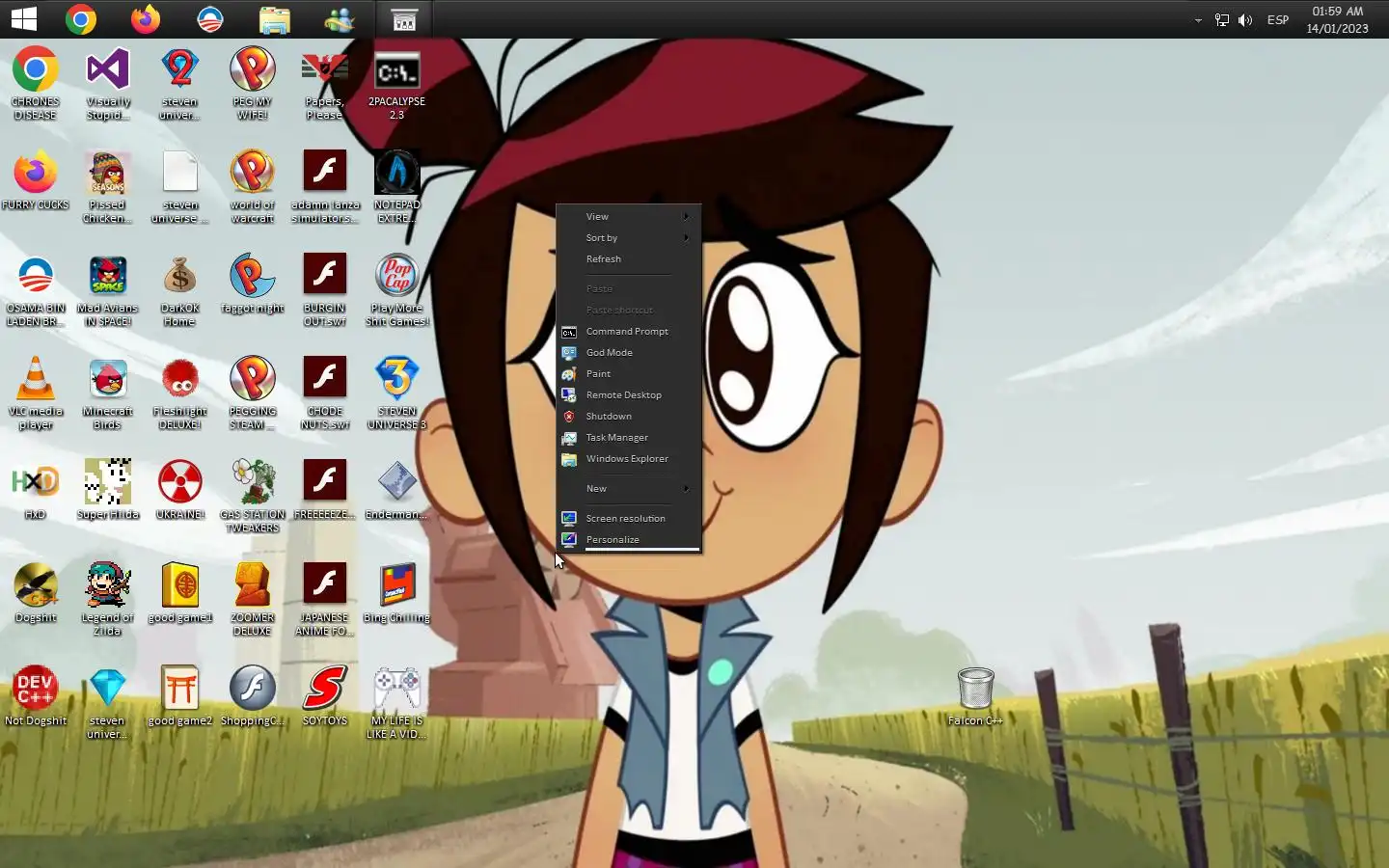Open the Messenger buddies taskbar icon

(x=340, y=19)
